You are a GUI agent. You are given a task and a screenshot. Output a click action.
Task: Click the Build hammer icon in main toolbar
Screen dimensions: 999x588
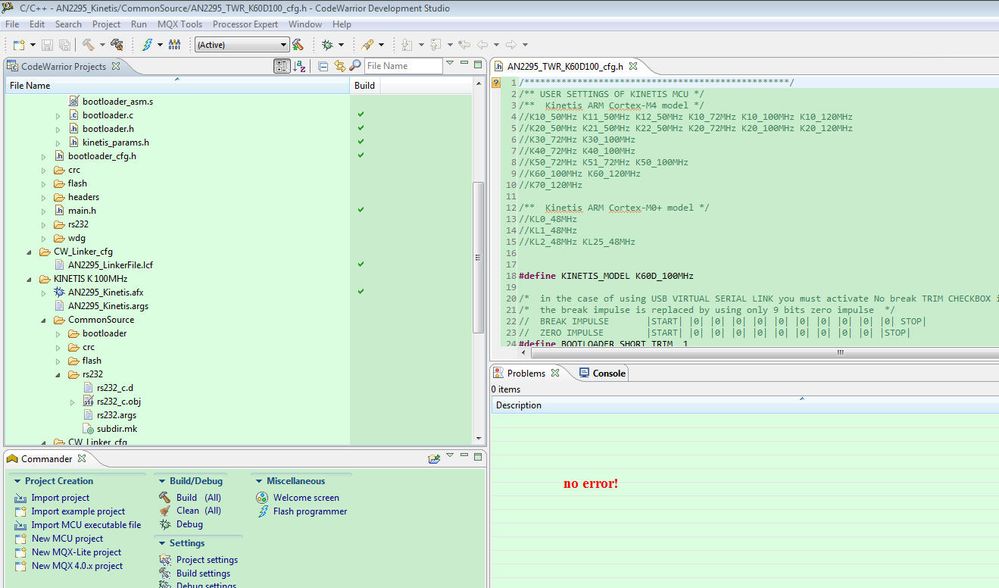tap(89, 45)
